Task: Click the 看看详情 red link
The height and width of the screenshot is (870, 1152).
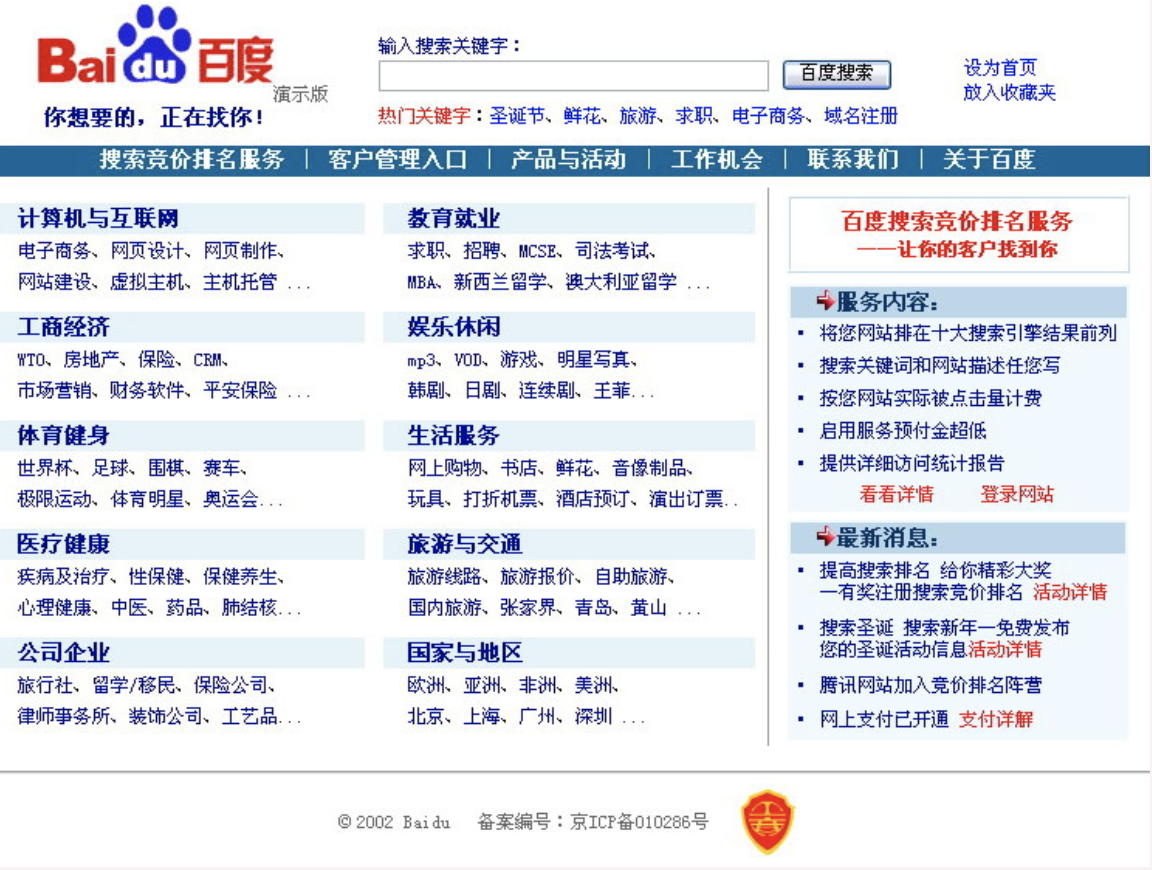Action: coord(896,494)
